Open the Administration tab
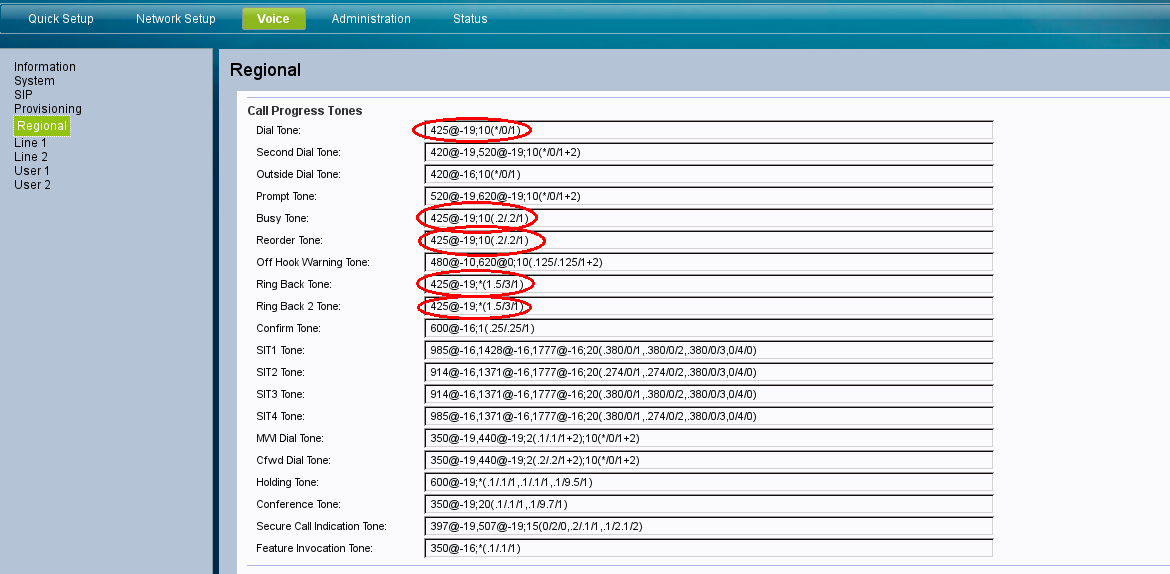 371,19
